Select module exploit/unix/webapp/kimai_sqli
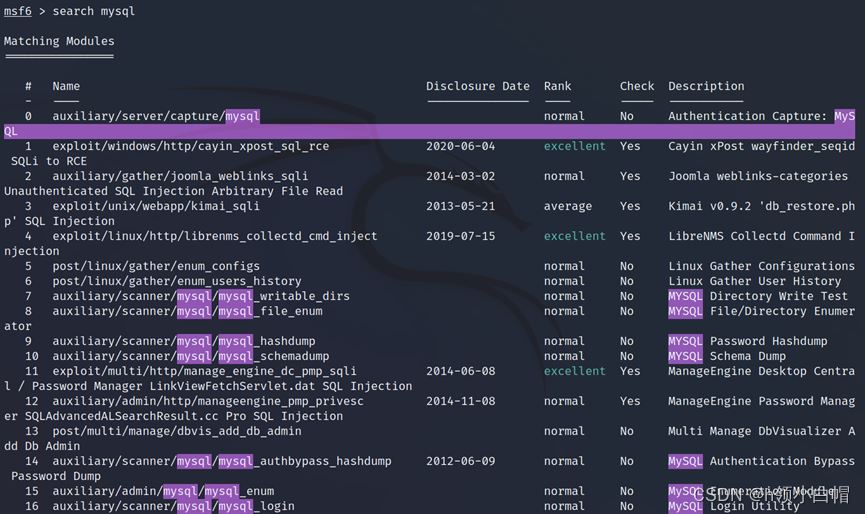The height and width of the screenshot is (514, 865). pos(156,206)
